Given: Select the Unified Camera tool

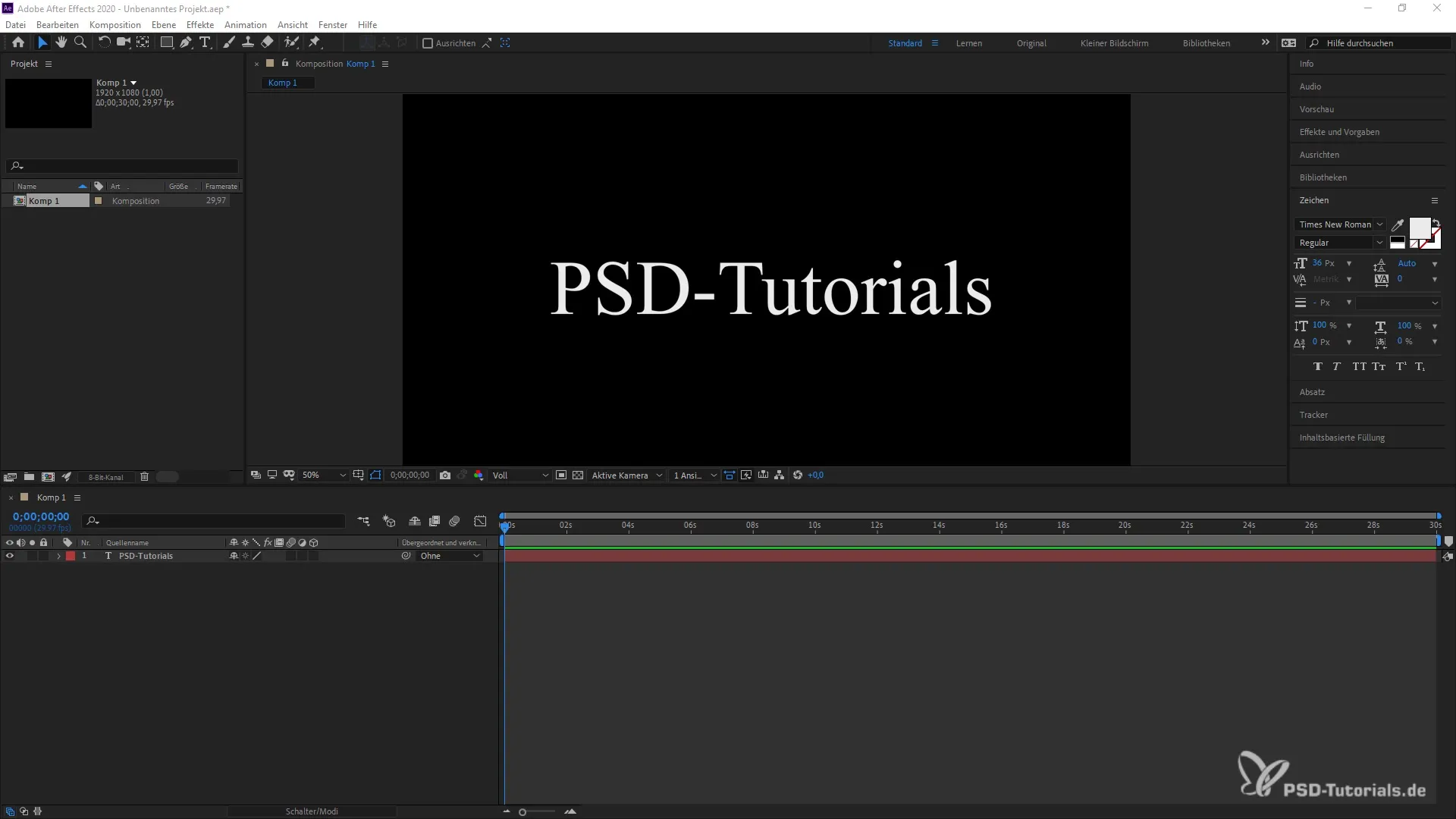Looking at the screenshot, I should (x=123, y=42).
